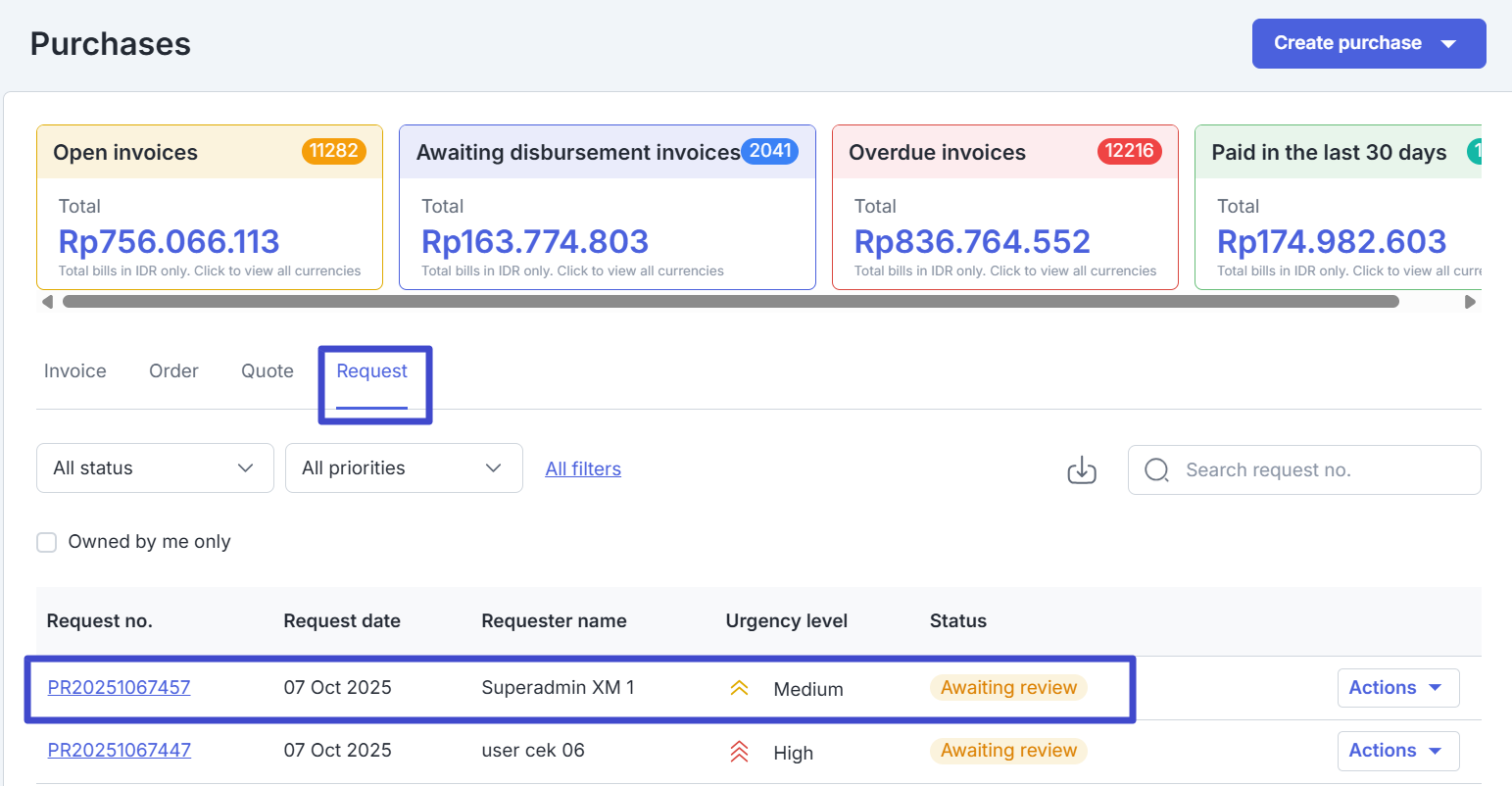Expand the All priorities dropdown
Viewport: 1512px width, 786px height.
click(404, 468)
